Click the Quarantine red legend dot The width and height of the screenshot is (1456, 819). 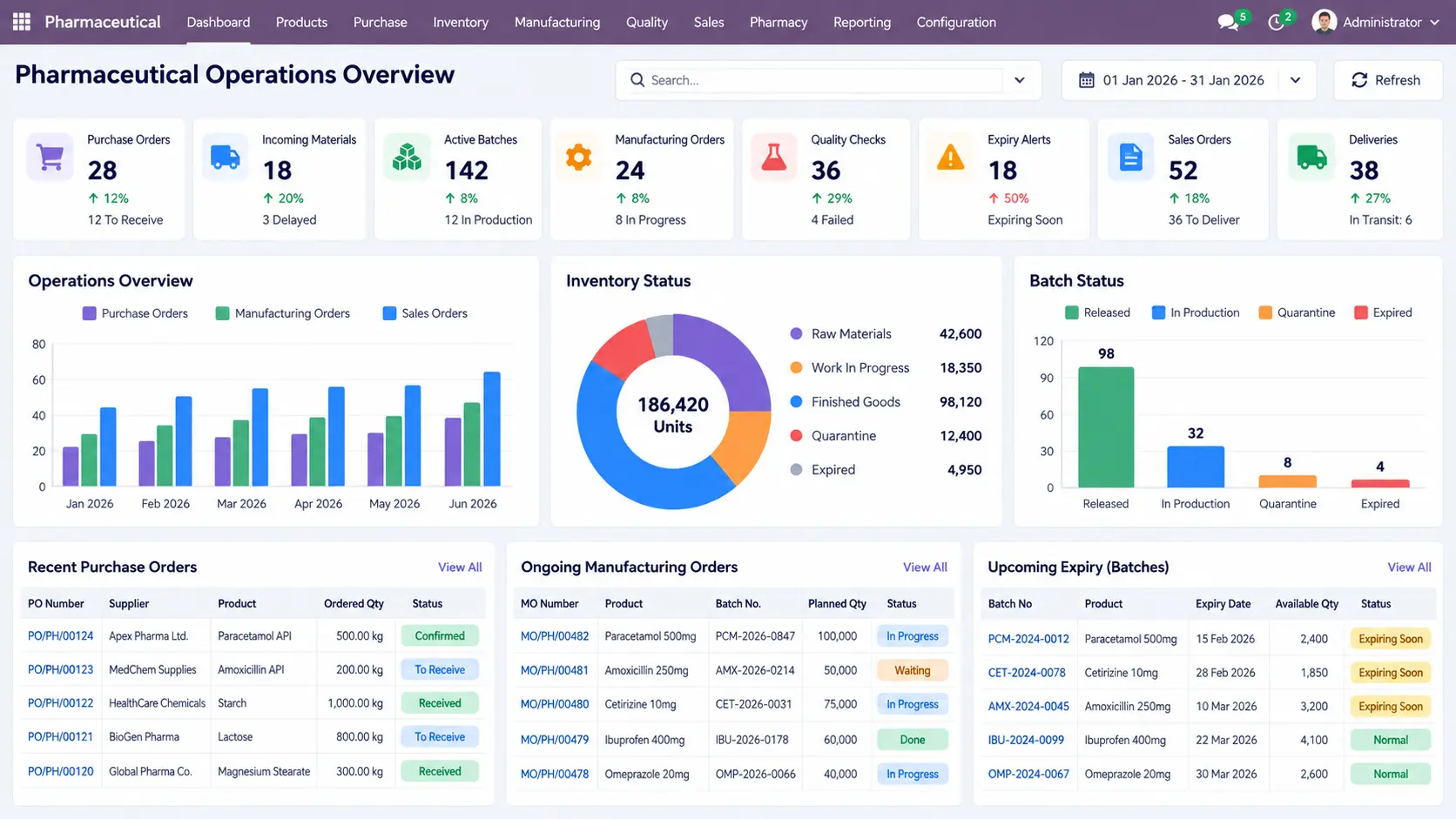point(796,435)
